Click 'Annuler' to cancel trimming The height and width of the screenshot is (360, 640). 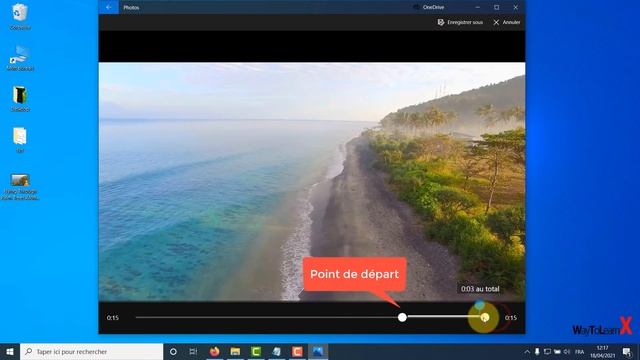(x=507, y=22)
